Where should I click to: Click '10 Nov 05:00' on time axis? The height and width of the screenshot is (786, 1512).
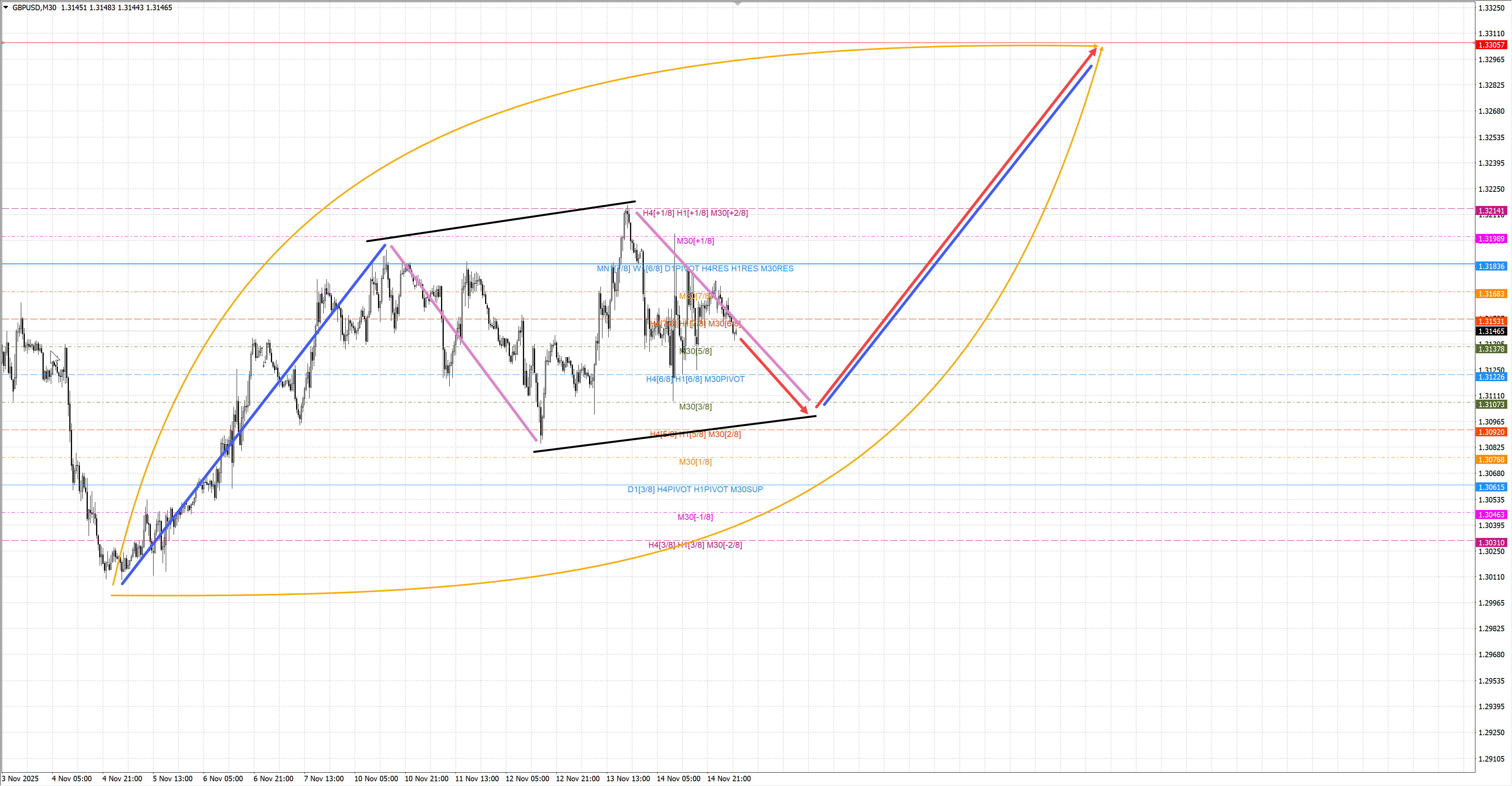point(376,779)
